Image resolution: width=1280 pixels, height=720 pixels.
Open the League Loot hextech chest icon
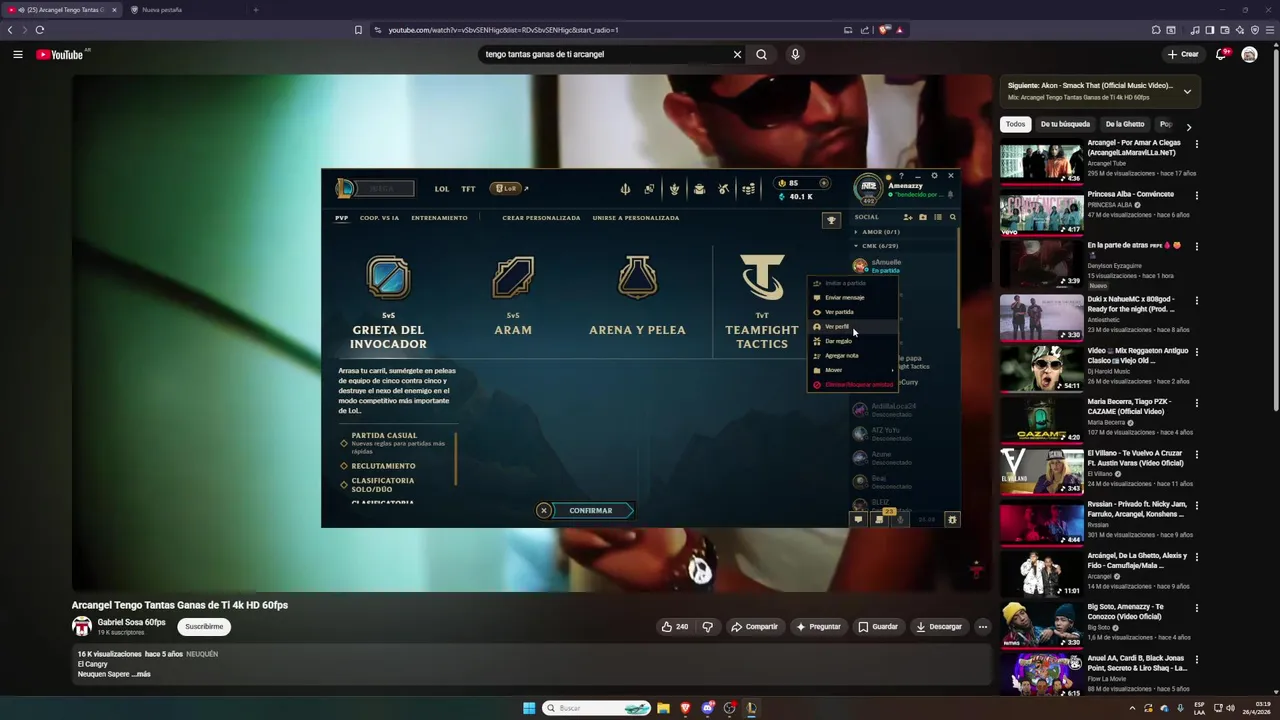point(699,189)
